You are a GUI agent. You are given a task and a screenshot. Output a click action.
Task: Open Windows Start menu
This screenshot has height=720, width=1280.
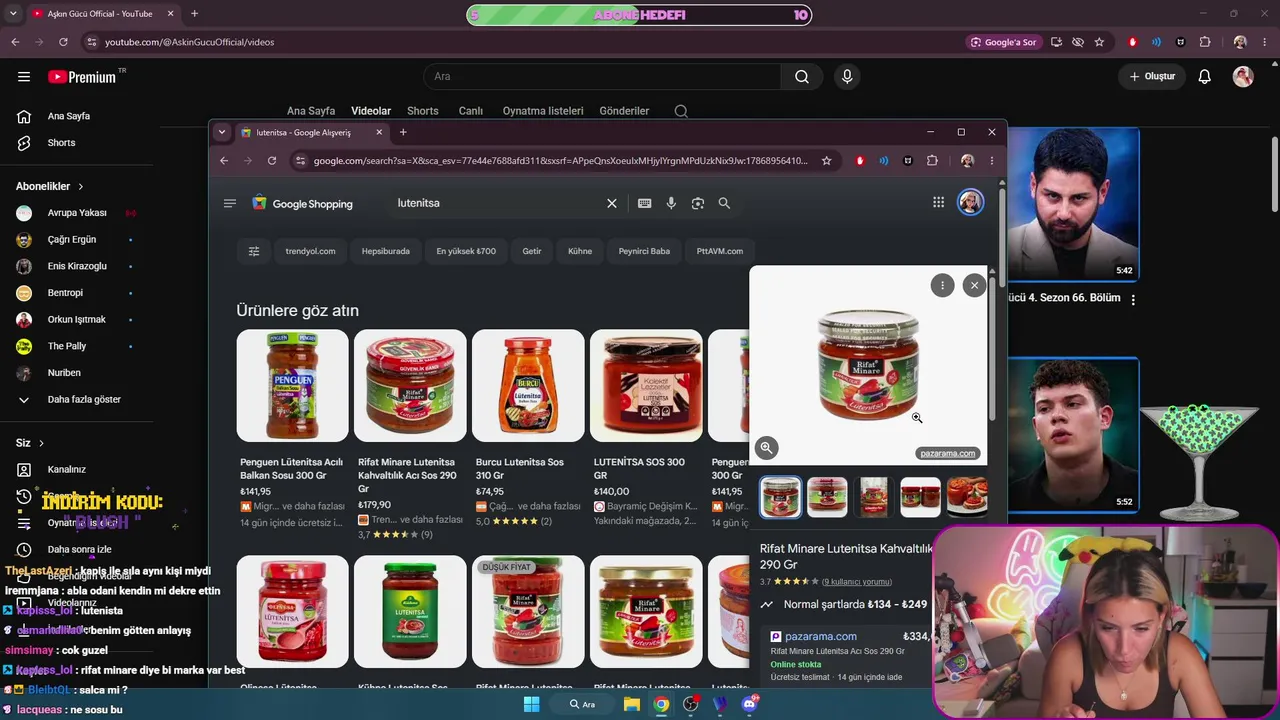[532, 704]
